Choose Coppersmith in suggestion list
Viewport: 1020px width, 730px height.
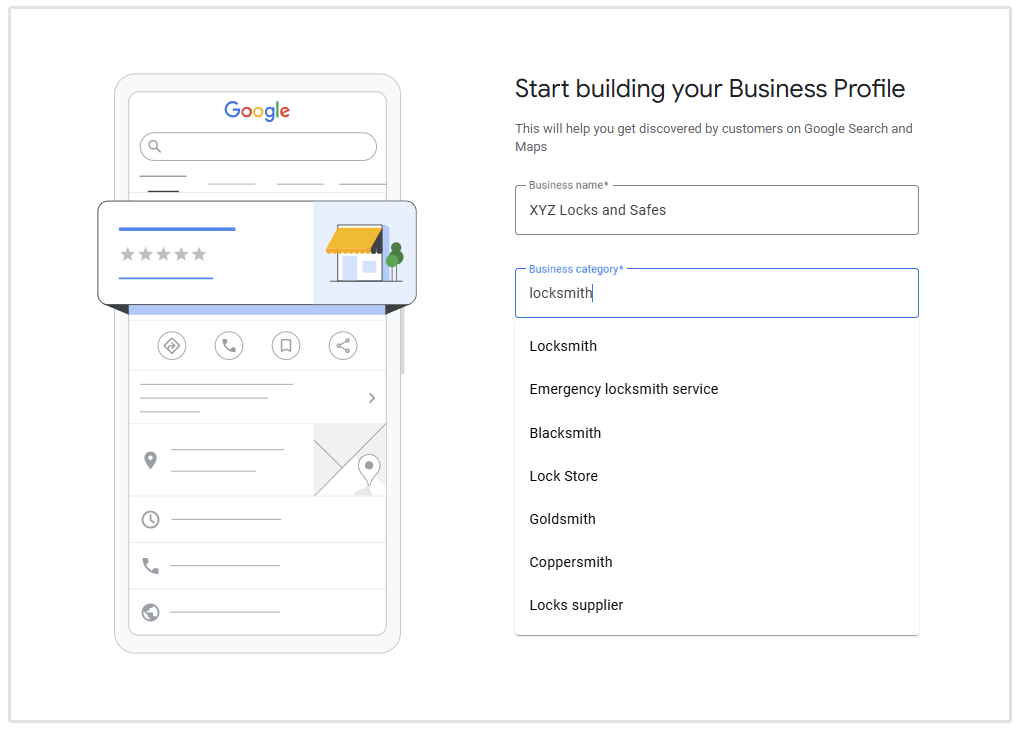coord(570,562)
